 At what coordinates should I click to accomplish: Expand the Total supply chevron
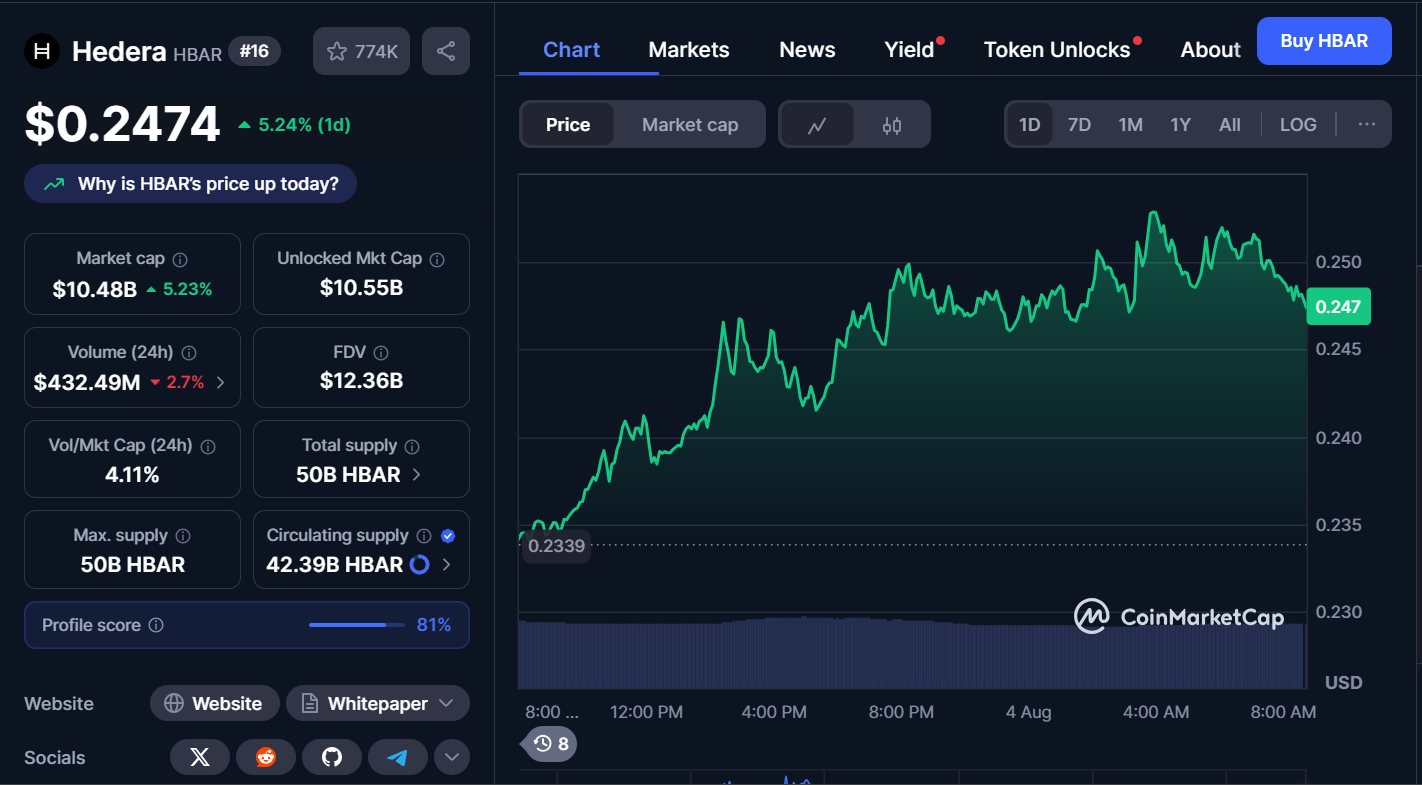point(417,475)
